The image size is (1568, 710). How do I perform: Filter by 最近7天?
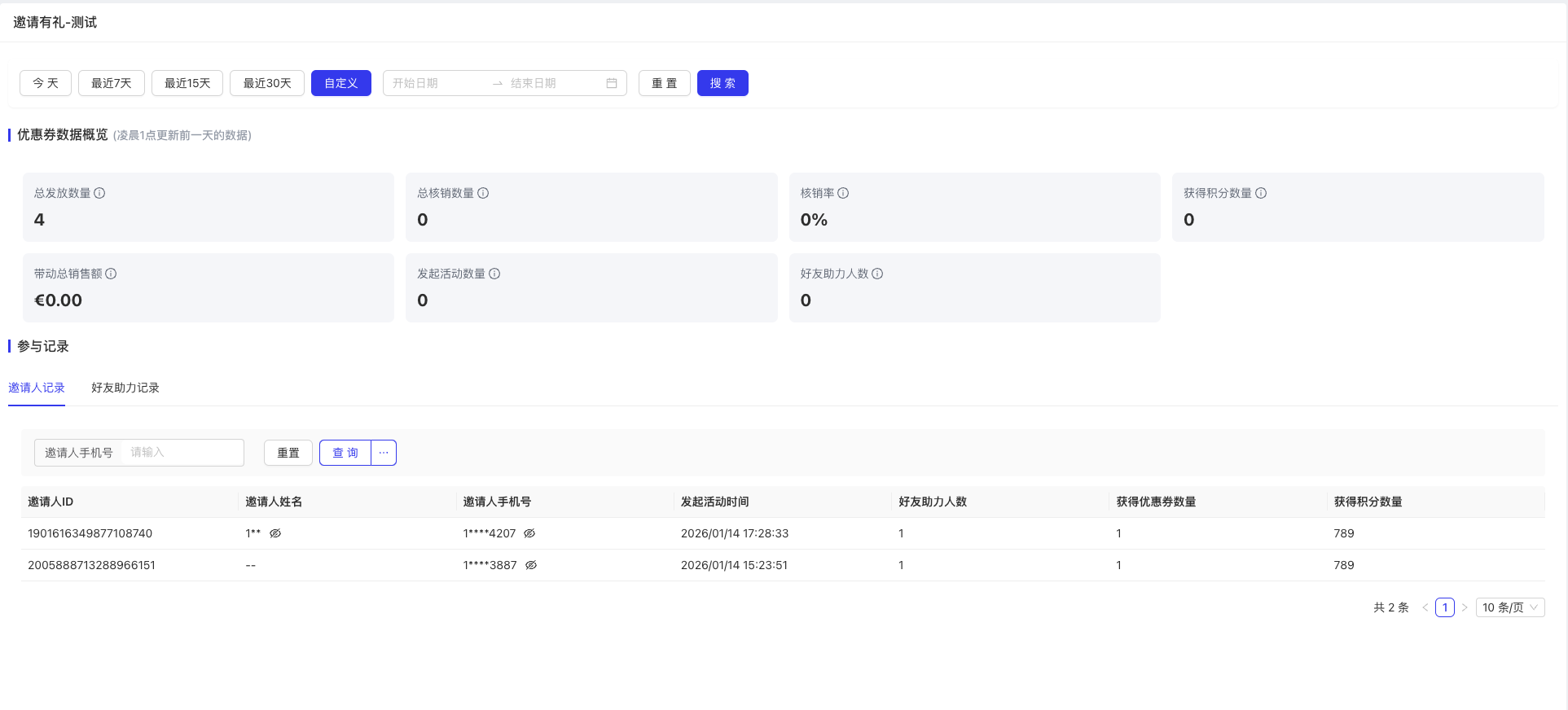(x=111, y=83)
